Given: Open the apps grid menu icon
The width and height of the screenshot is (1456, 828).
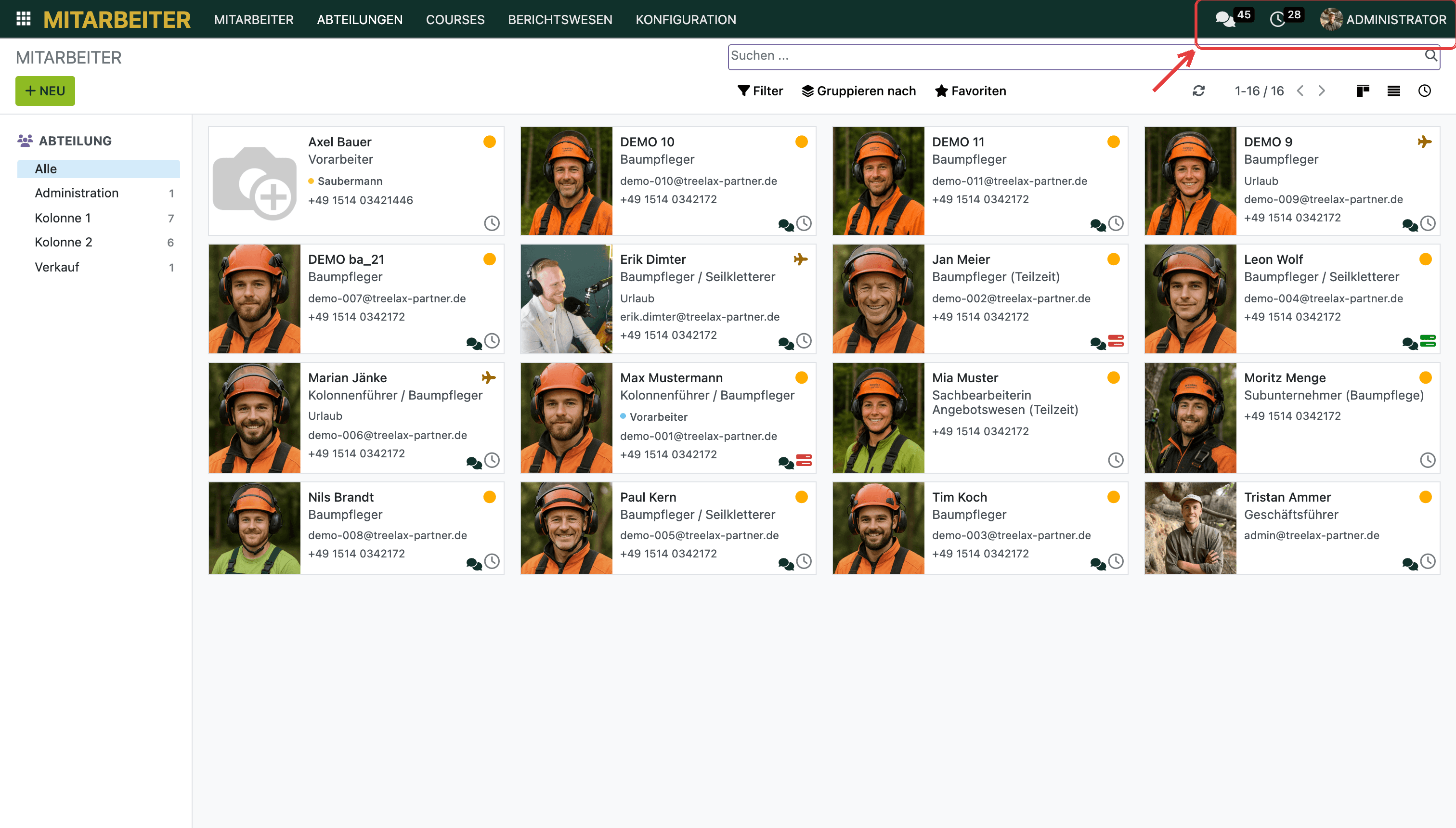Looking at the screenshot, I should click(23, 19).
